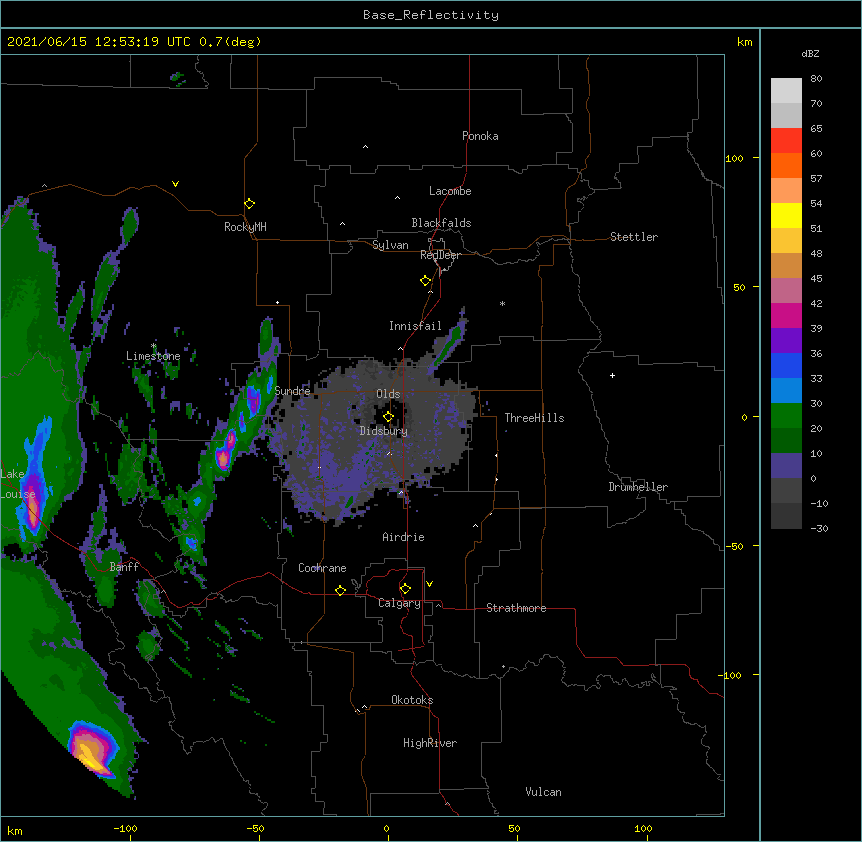
Task: Click the white plus marker west of Drumheller
Action: 612,375
